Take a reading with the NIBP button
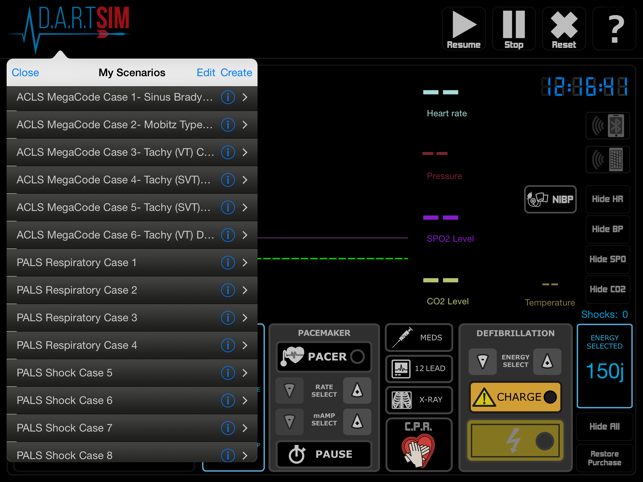Screen dimensions: 643x482 pyautogui.click(x=551, y=199)
